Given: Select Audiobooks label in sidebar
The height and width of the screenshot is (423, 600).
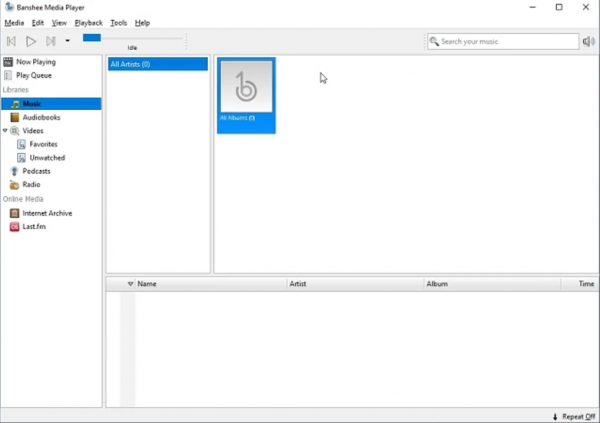Looking at the screenshot, I should click(x=41, y=117).
